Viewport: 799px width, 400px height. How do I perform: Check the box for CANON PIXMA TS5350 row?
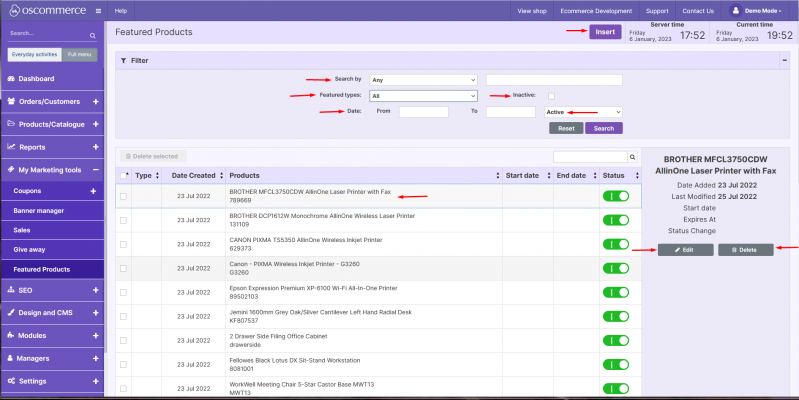pyautogui.click(x=123, y=245)
